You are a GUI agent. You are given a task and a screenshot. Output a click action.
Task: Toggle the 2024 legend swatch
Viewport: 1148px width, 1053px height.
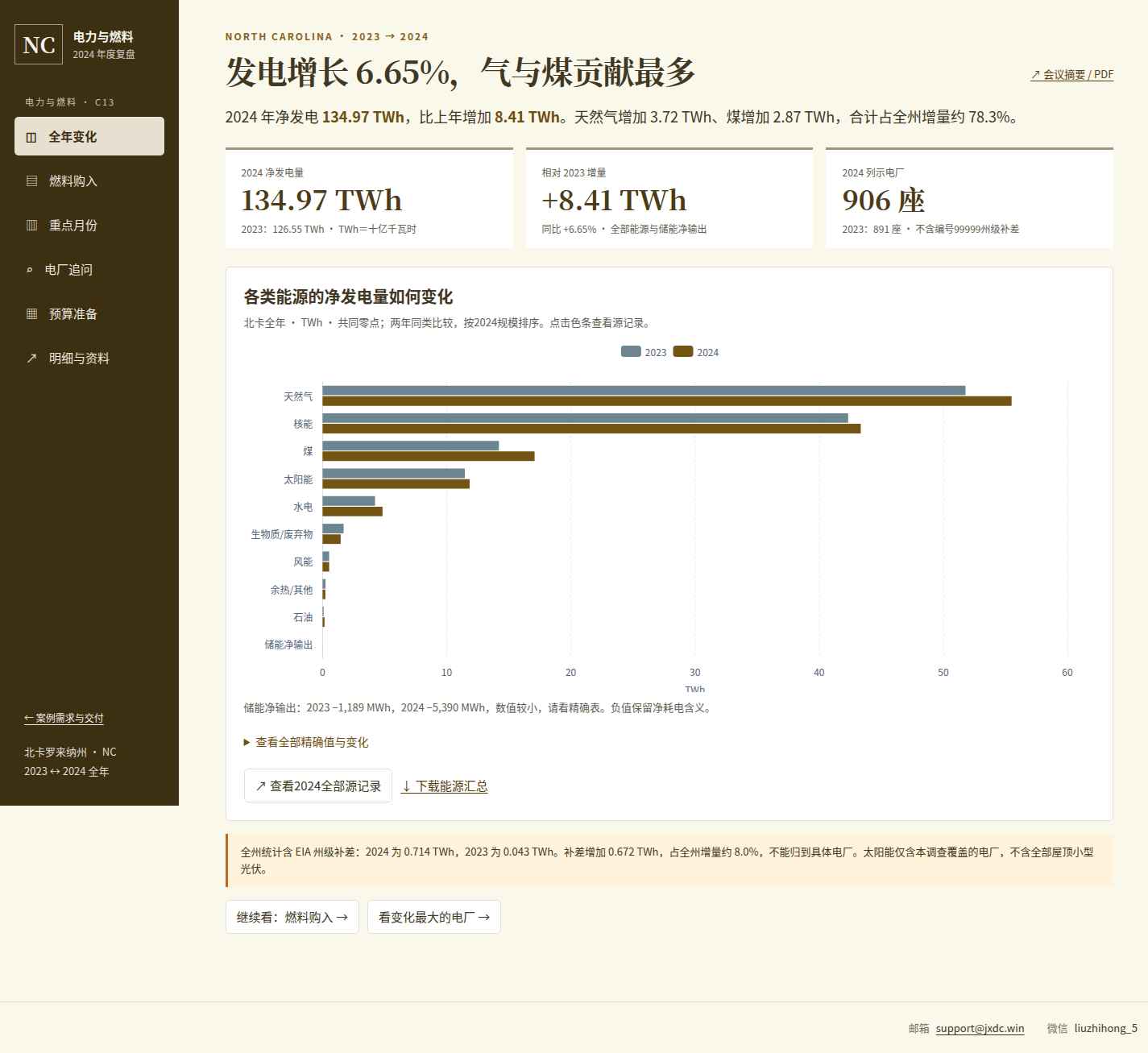[x=683, y=351]
